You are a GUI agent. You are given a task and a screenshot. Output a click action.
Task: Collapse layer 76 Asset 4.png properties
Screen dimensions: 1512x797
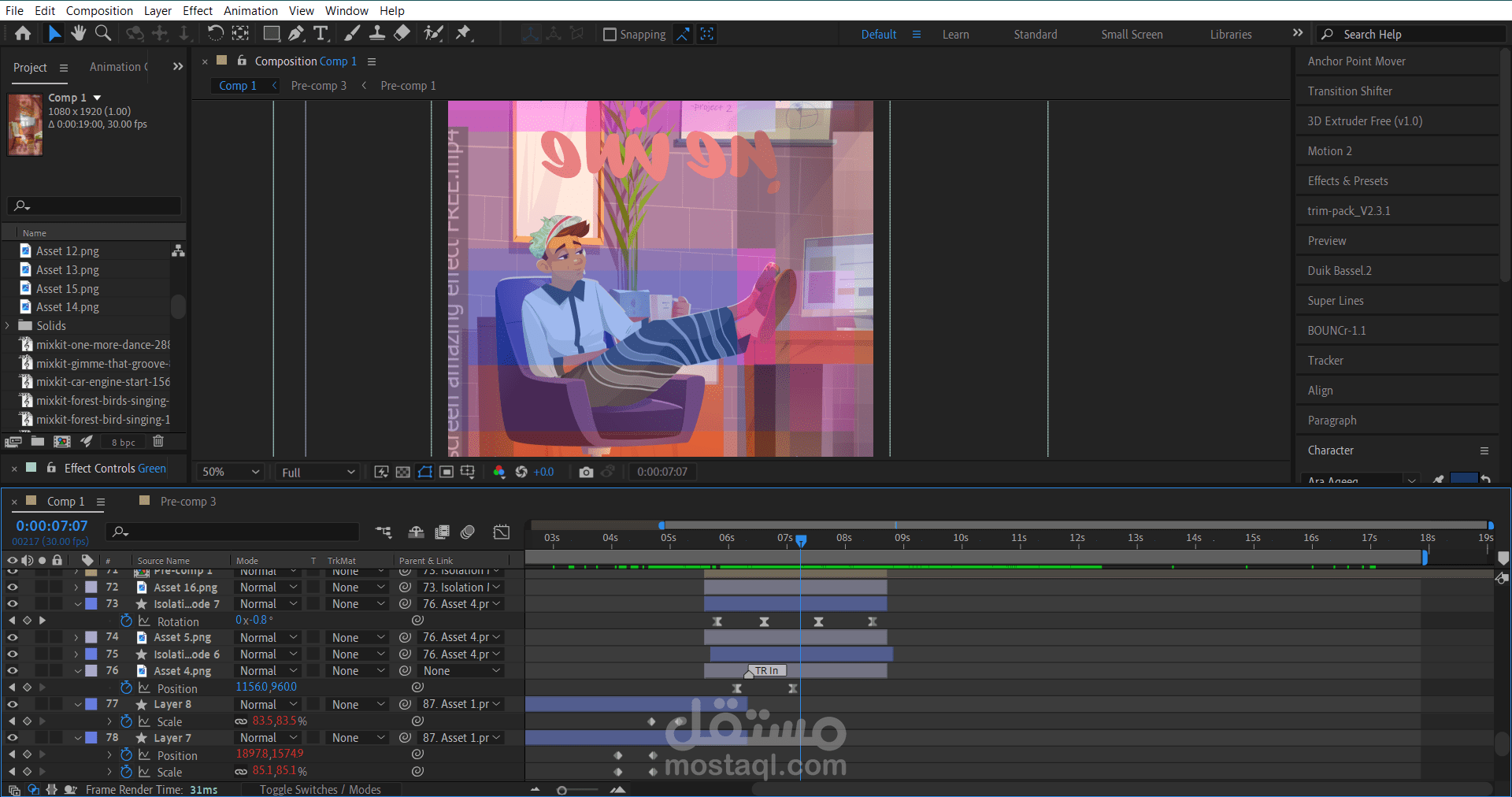[x=77, y=671]
